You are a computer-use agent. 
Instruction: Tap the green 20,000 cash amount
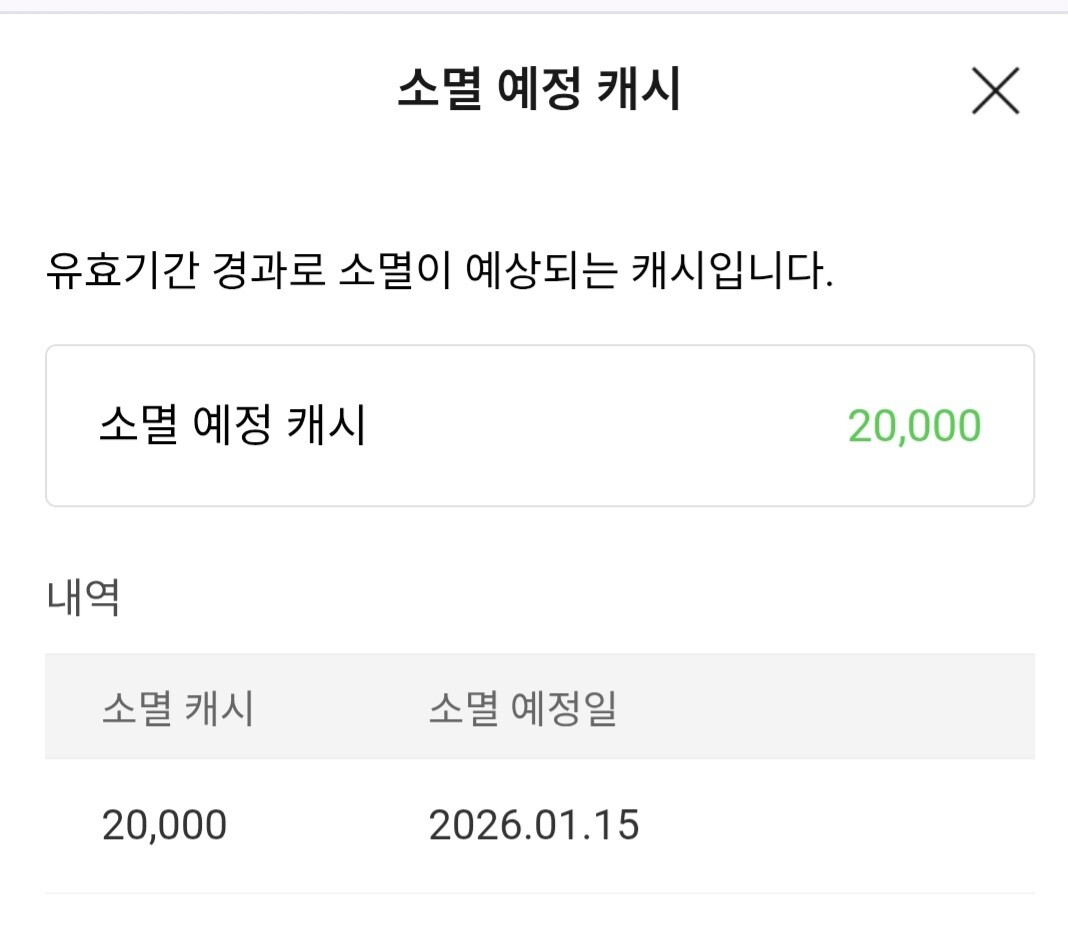pos(914,426)
